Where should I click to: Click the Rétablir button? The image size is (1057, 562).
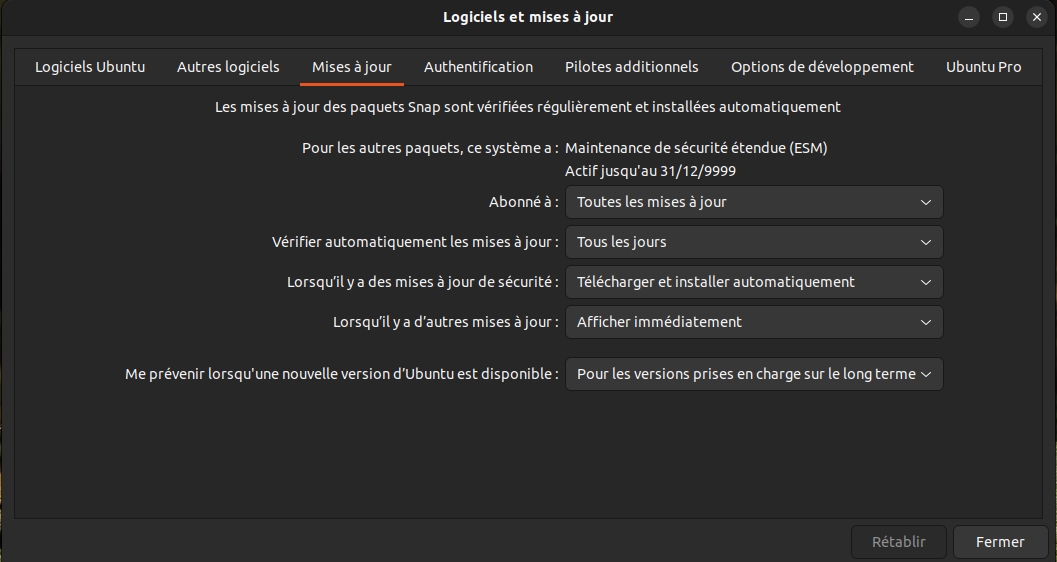click(x=899, y=542)
